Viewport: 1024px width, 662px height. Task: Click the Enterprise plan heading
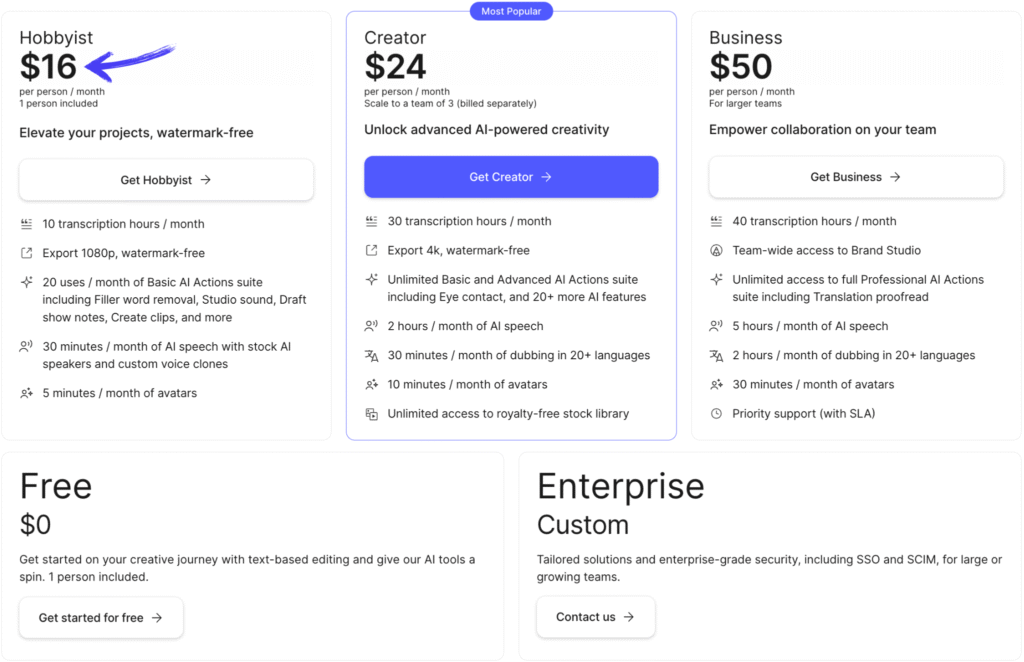click(x=620, y=486)
